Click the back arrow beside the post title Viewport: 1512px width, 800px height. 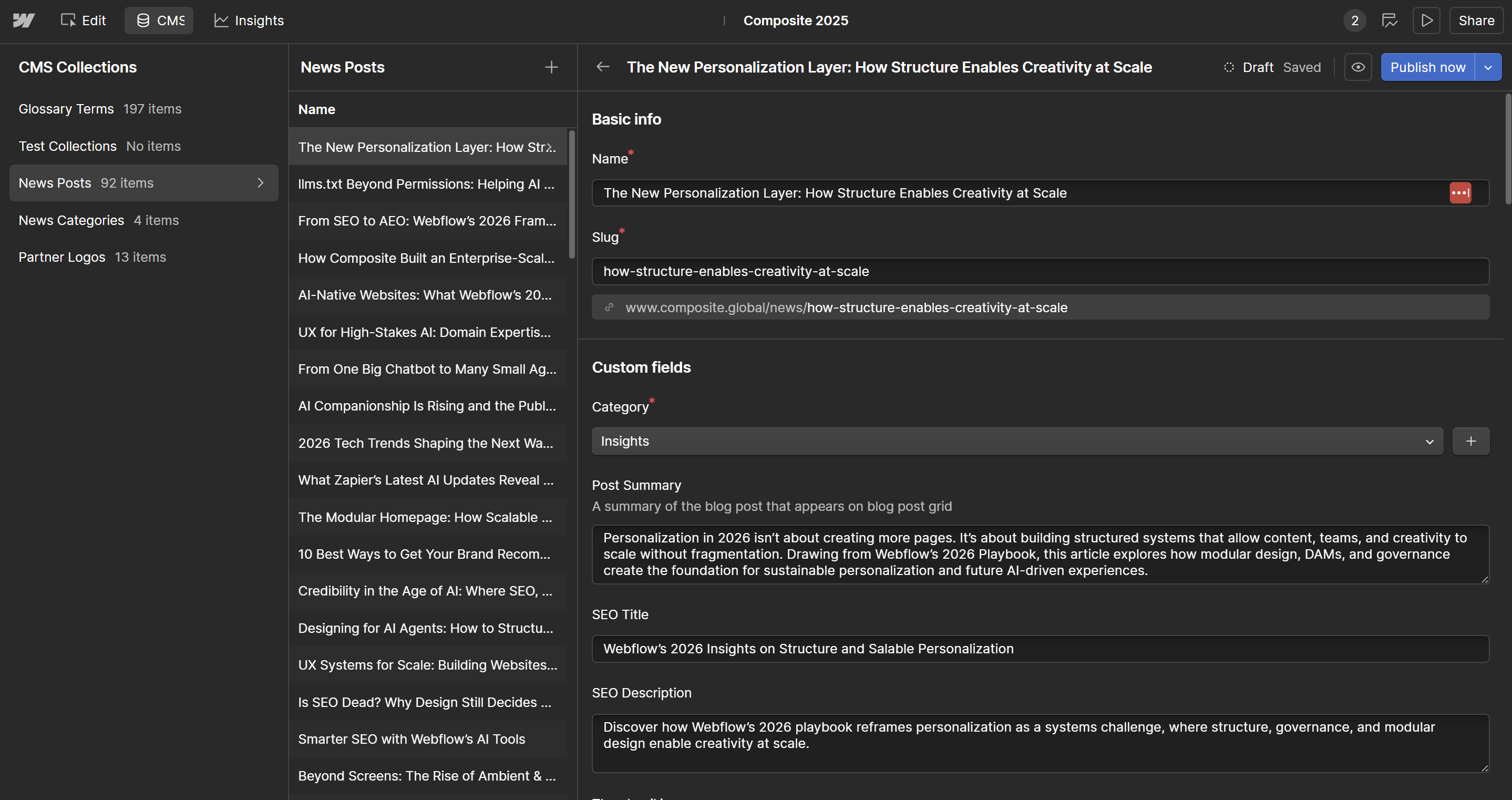pyautogui.click(x=602, y=66)
